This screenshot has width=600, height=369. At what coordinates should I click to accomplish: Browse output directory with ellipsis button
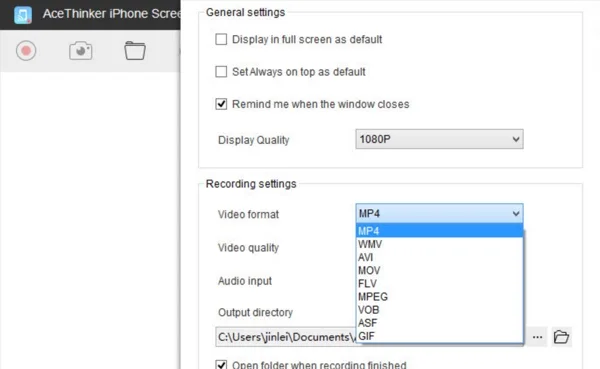[x=537, y=337]
